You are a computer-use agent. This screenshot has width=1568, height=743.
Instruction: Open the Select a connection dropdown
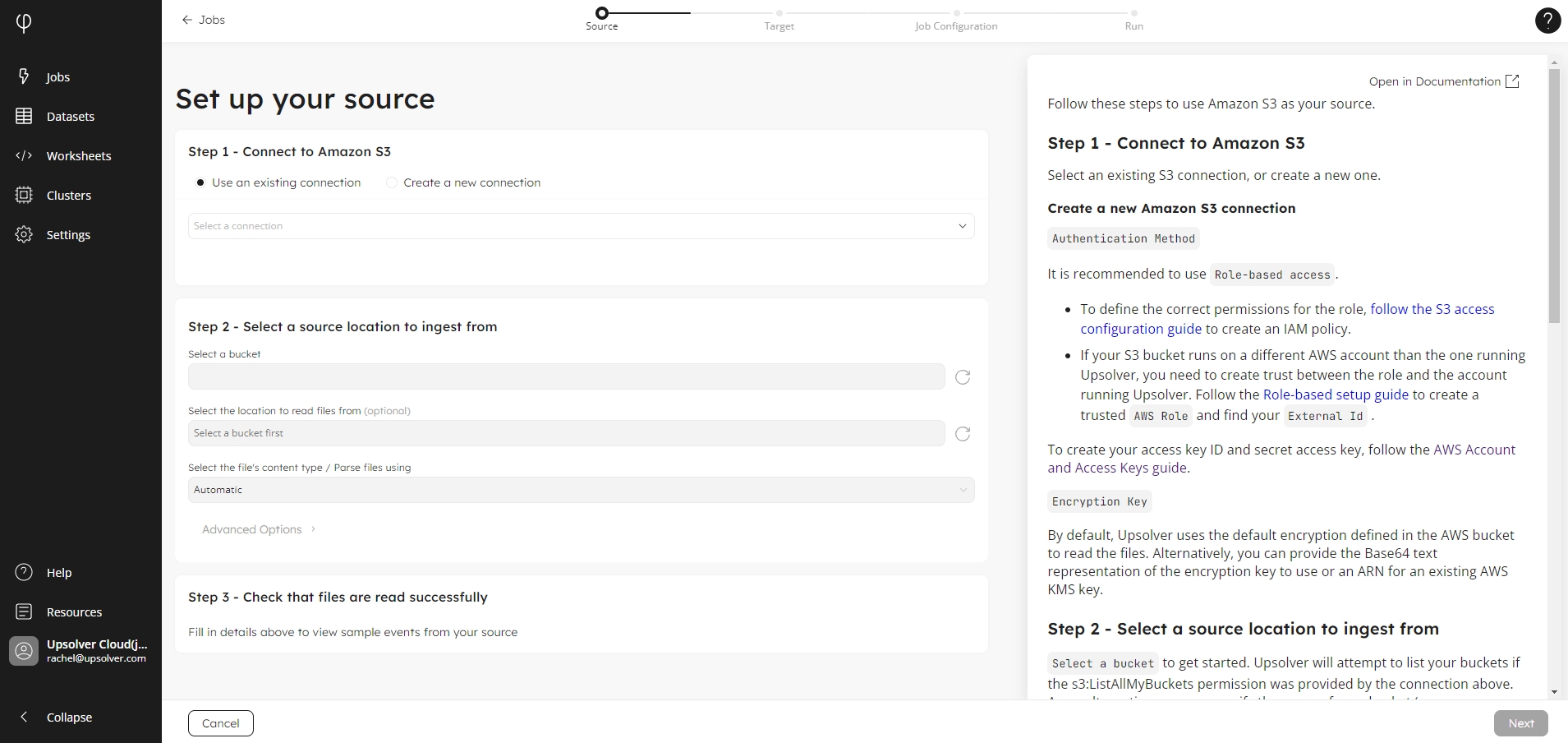click(581, 226)
